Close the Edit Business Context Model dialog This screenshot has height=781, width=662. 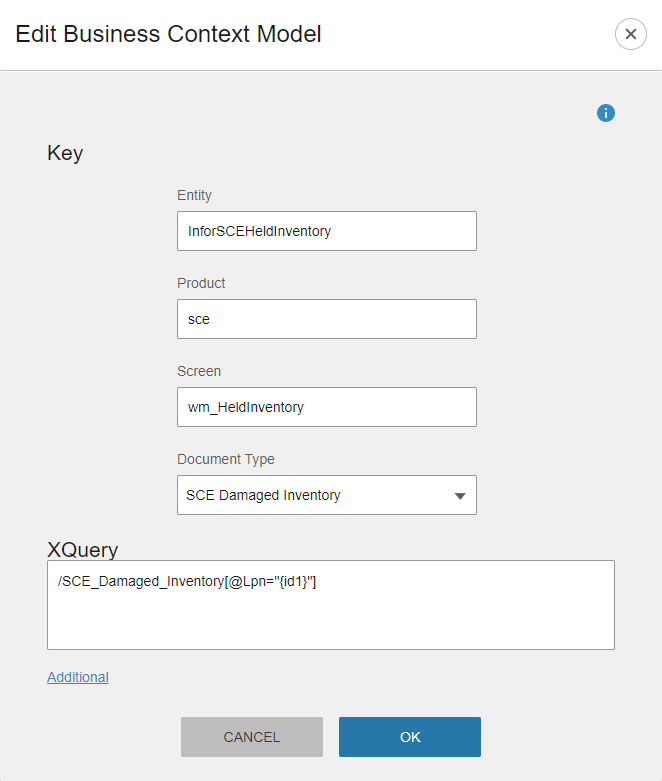click(x=630, y=34)
